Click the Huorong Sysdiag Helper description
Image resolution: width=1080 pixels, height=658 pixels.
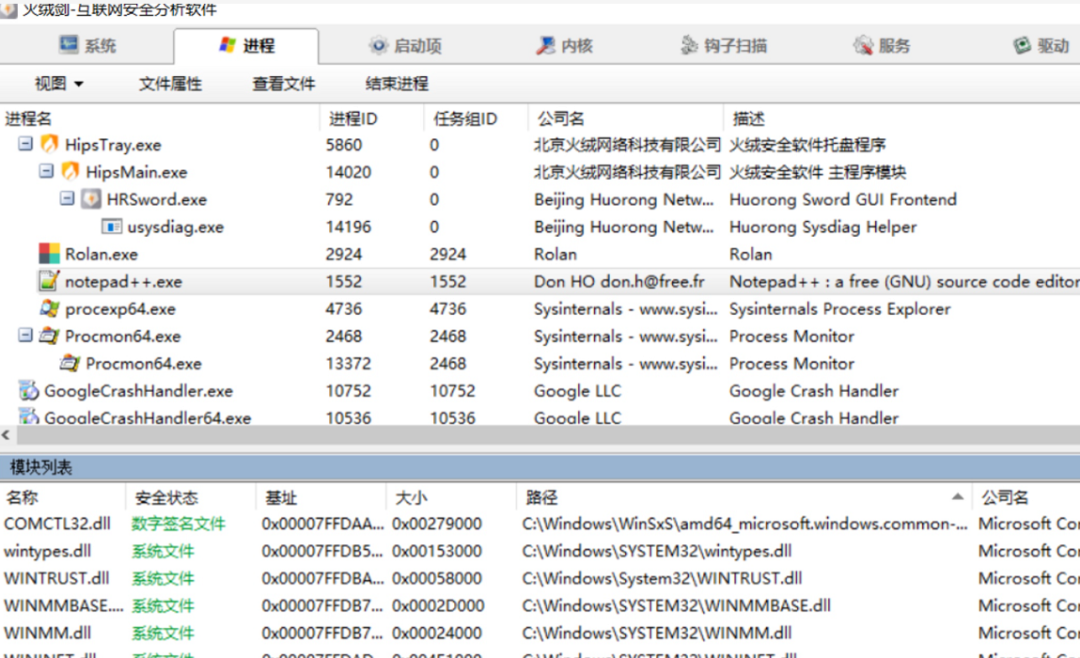click(823, 227)
